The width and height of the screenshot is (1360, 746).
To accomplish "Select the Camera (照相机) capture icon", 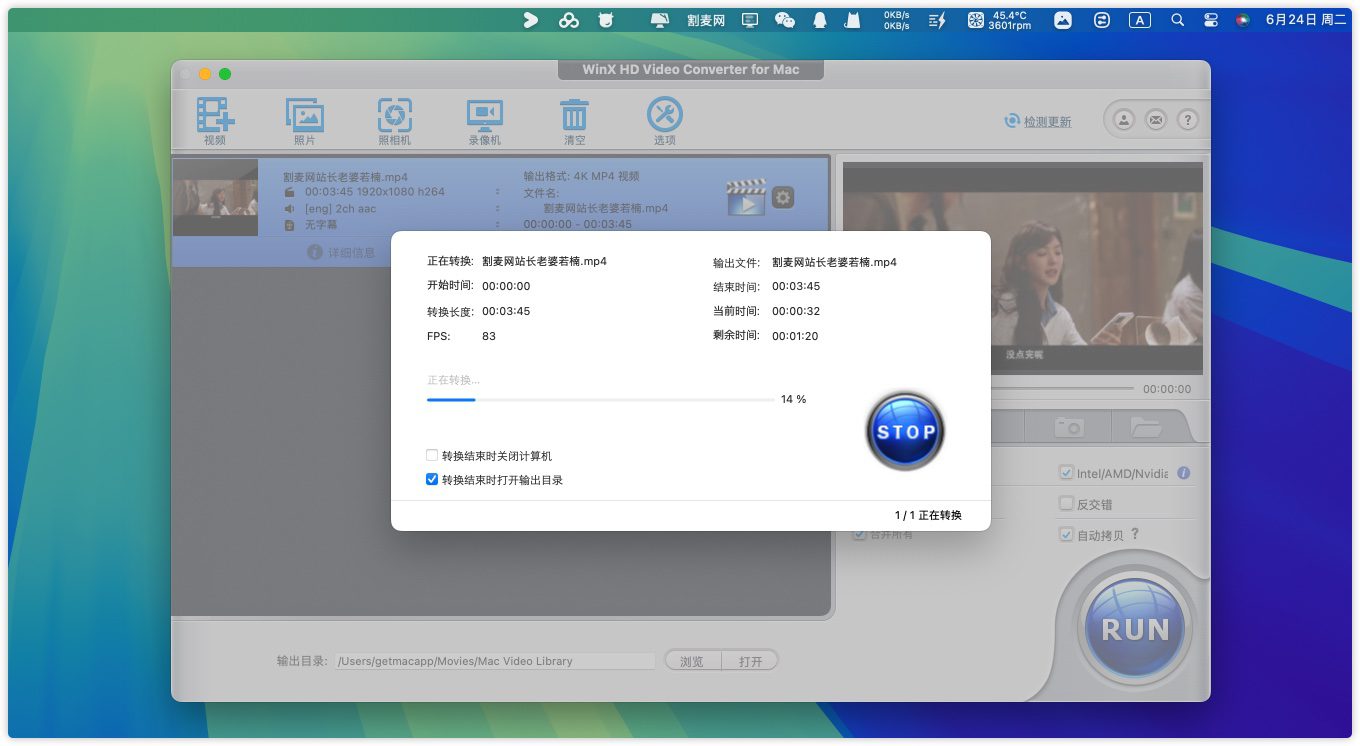I will [394, 117].
